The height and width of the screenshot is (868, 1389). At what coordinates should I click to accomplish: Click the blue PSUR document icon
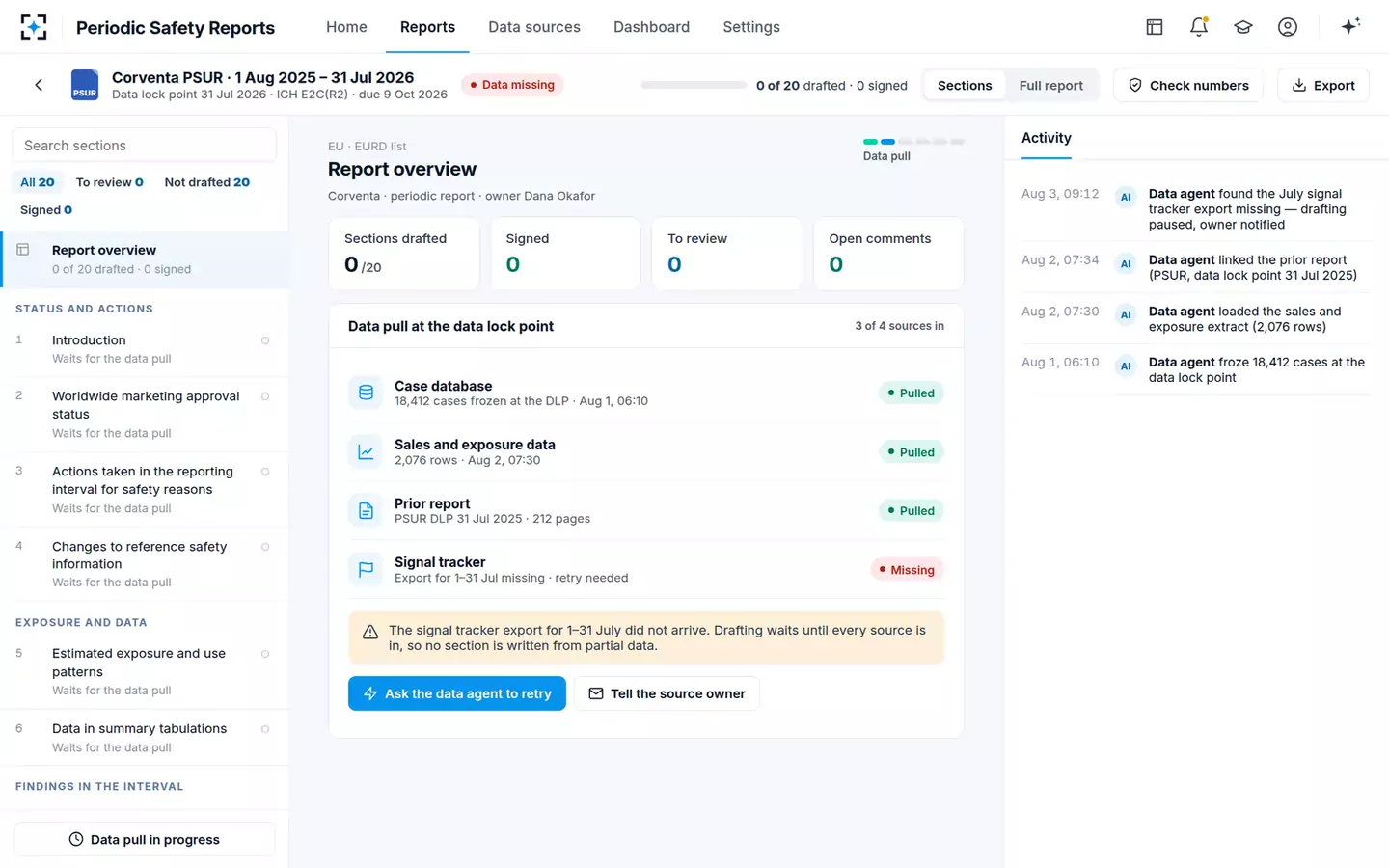point(85,85)
